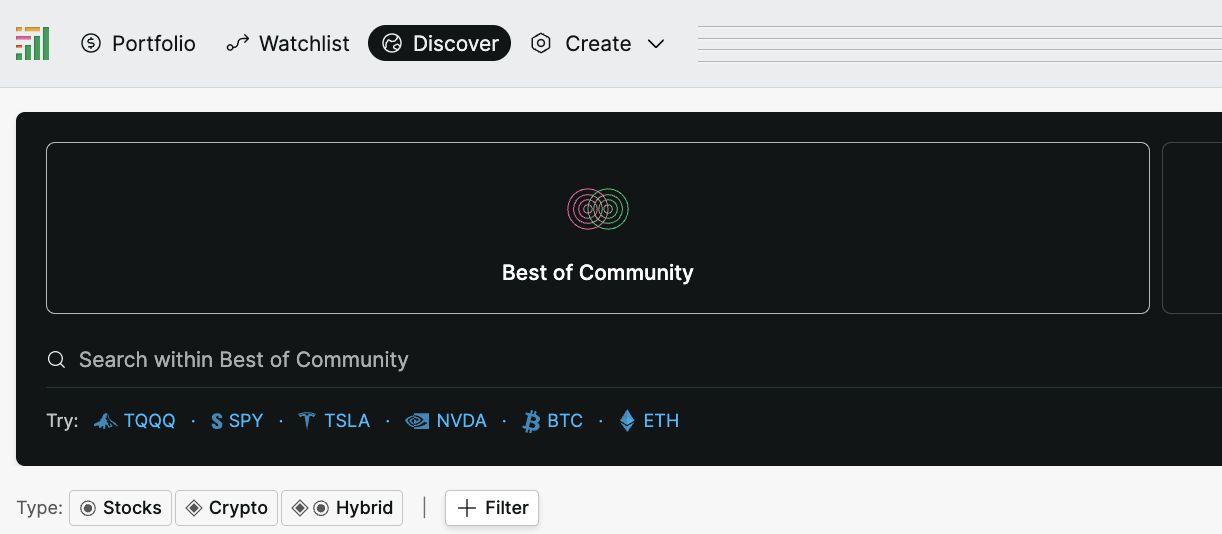Click the Tesla logo icon
This screenshot has height=534, width=1222.
tap(307, 421)
